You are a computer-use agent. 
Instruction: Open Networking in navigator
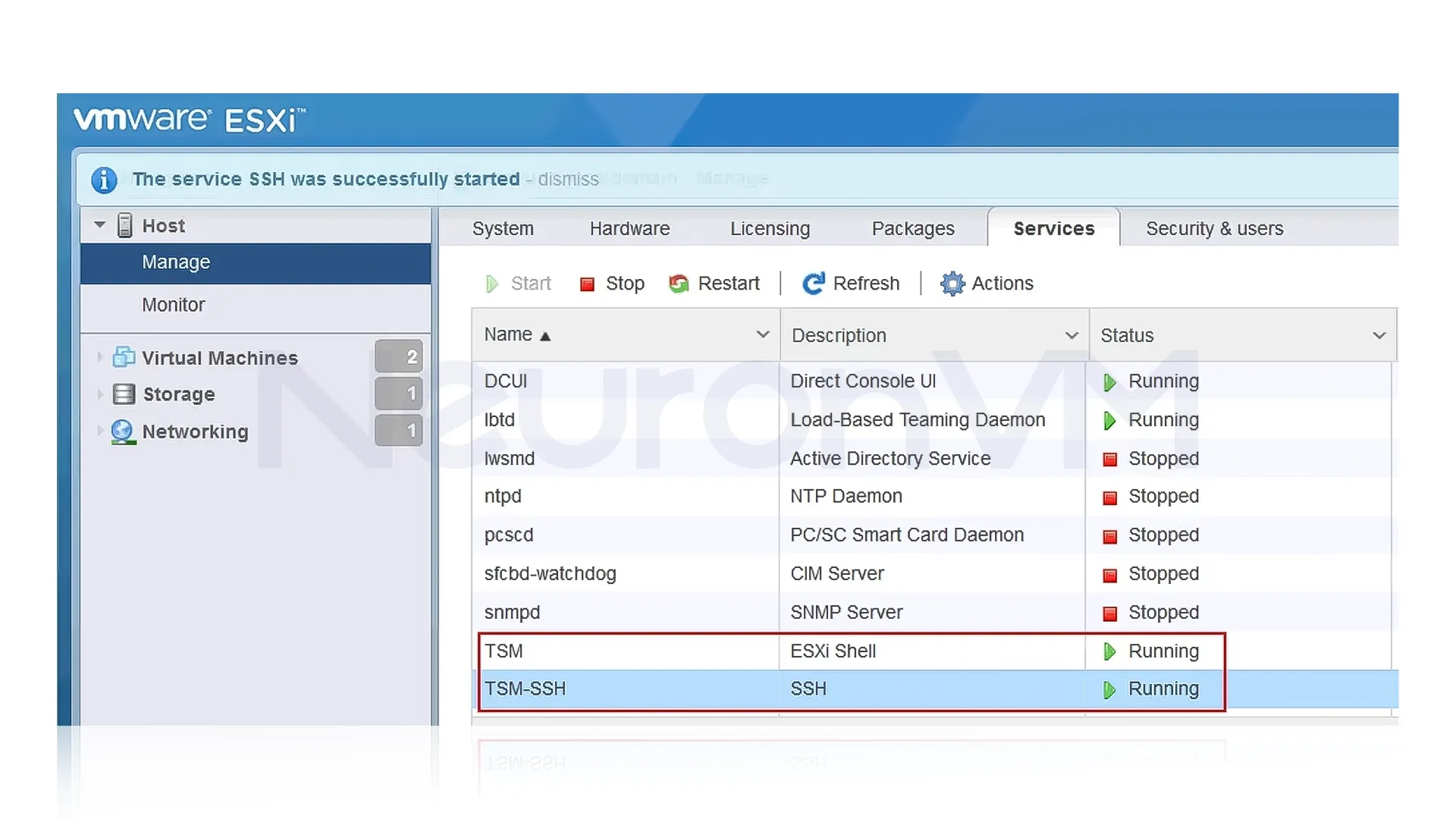195,431
